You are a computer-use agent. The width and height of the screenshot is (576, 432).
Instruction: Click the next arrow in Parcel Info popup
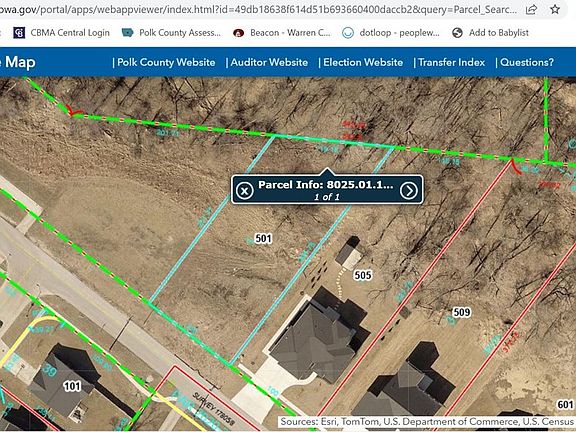[409, 190]
